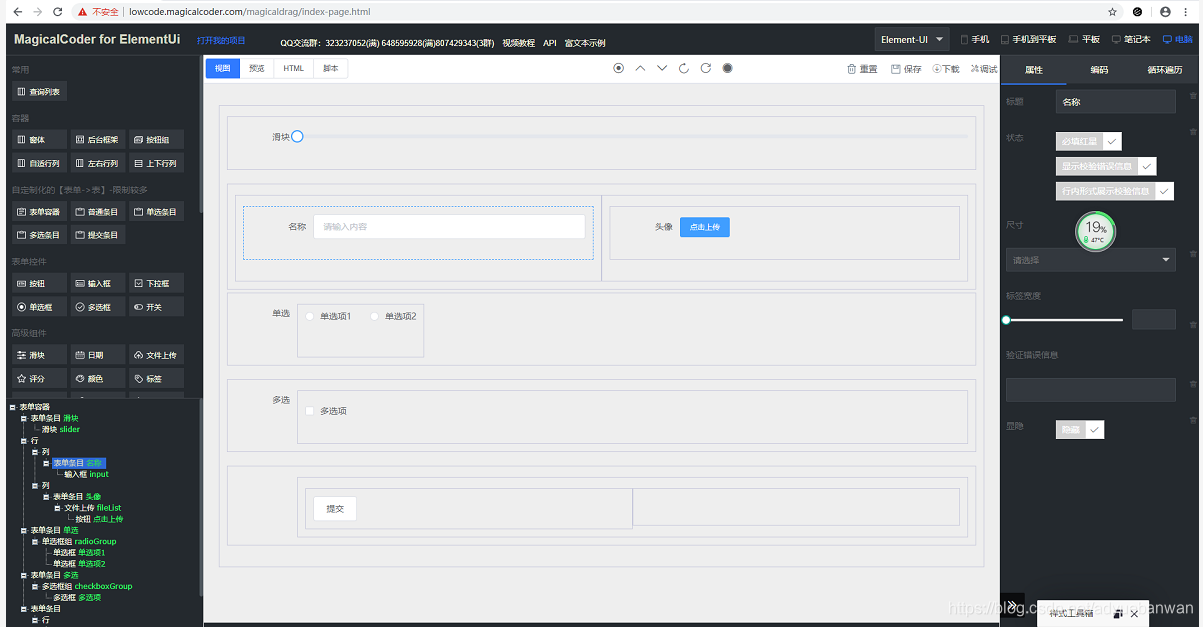The width and height of the screenshot is (1203, 627).
Task: Click the 调试 debug button
Action: (984, 69)
